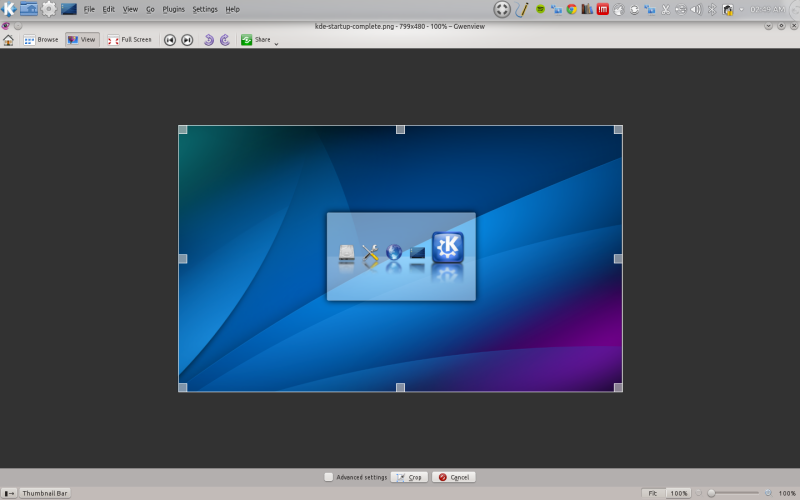The width and height of the screenshot is (800, 500).
Task: Switch to Browse mode
Action: (x=41, y=40)
